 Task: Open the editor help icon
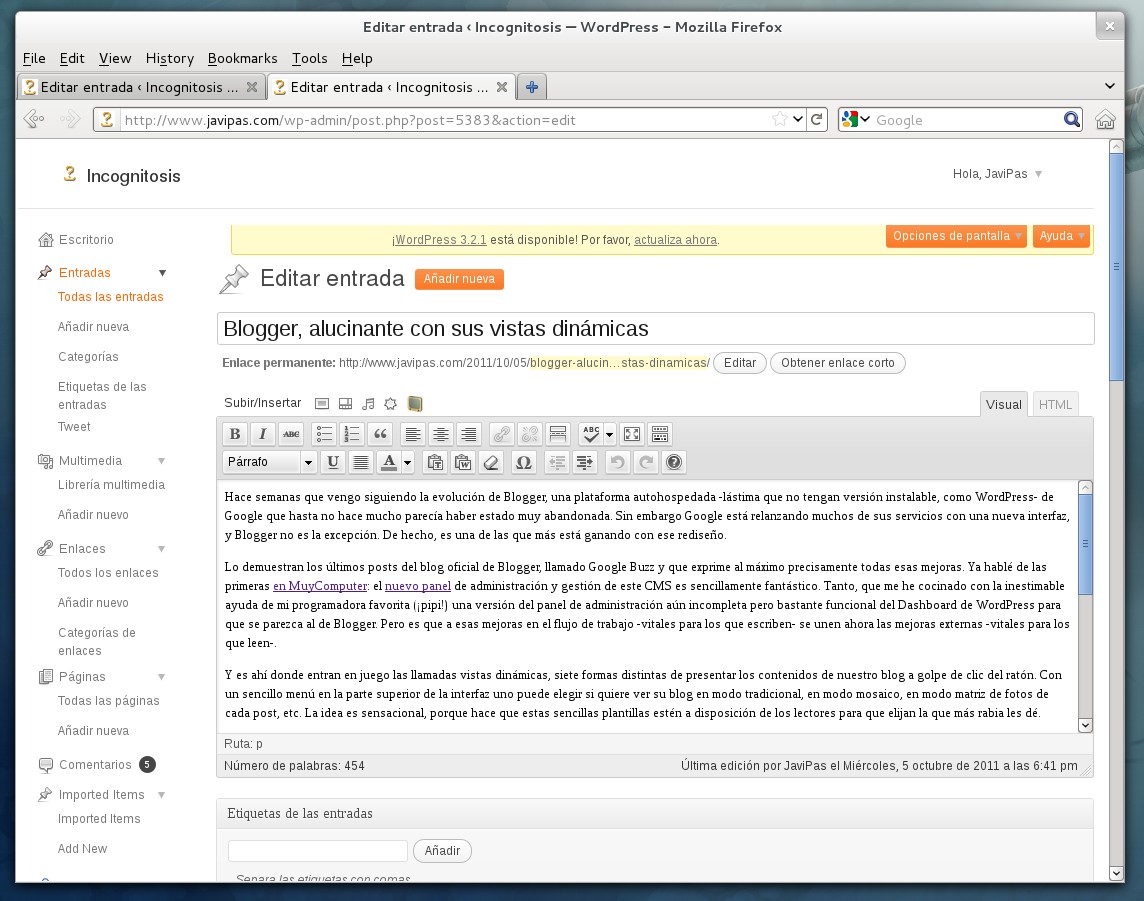[x=674, y=462]
